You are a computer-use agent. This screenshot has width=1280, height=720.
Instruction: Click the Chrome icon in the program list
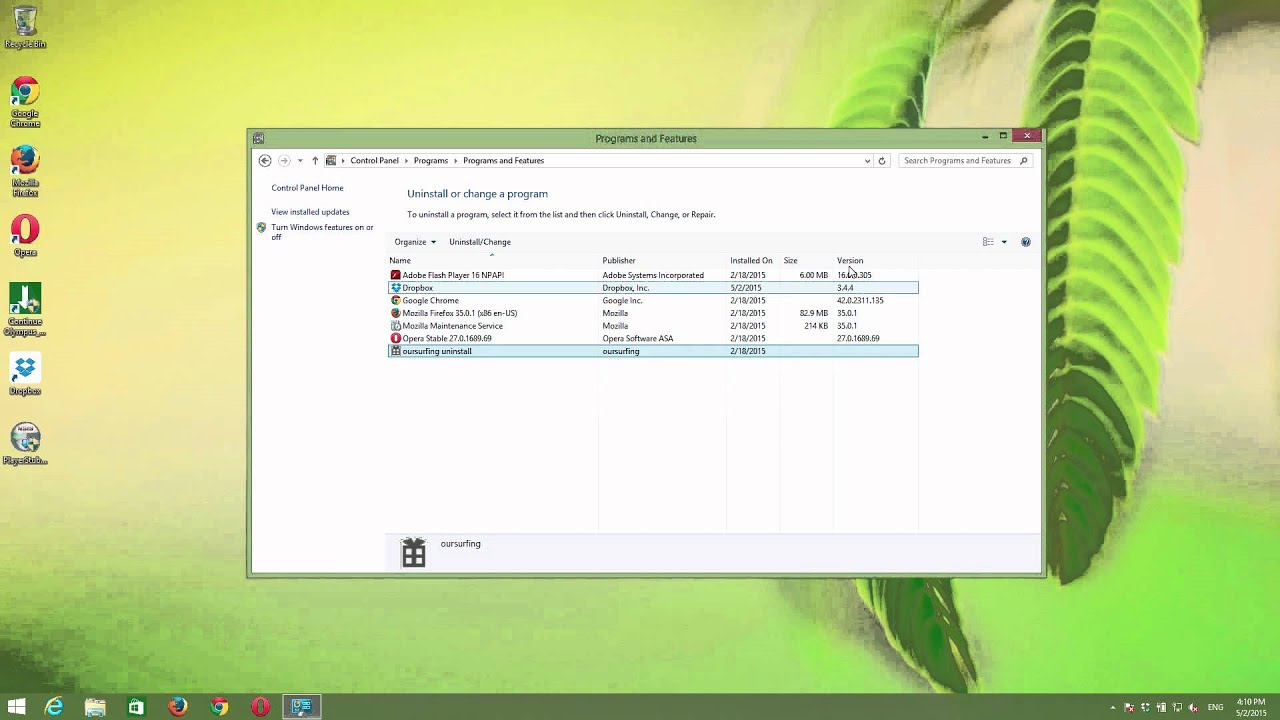point(396,300)
